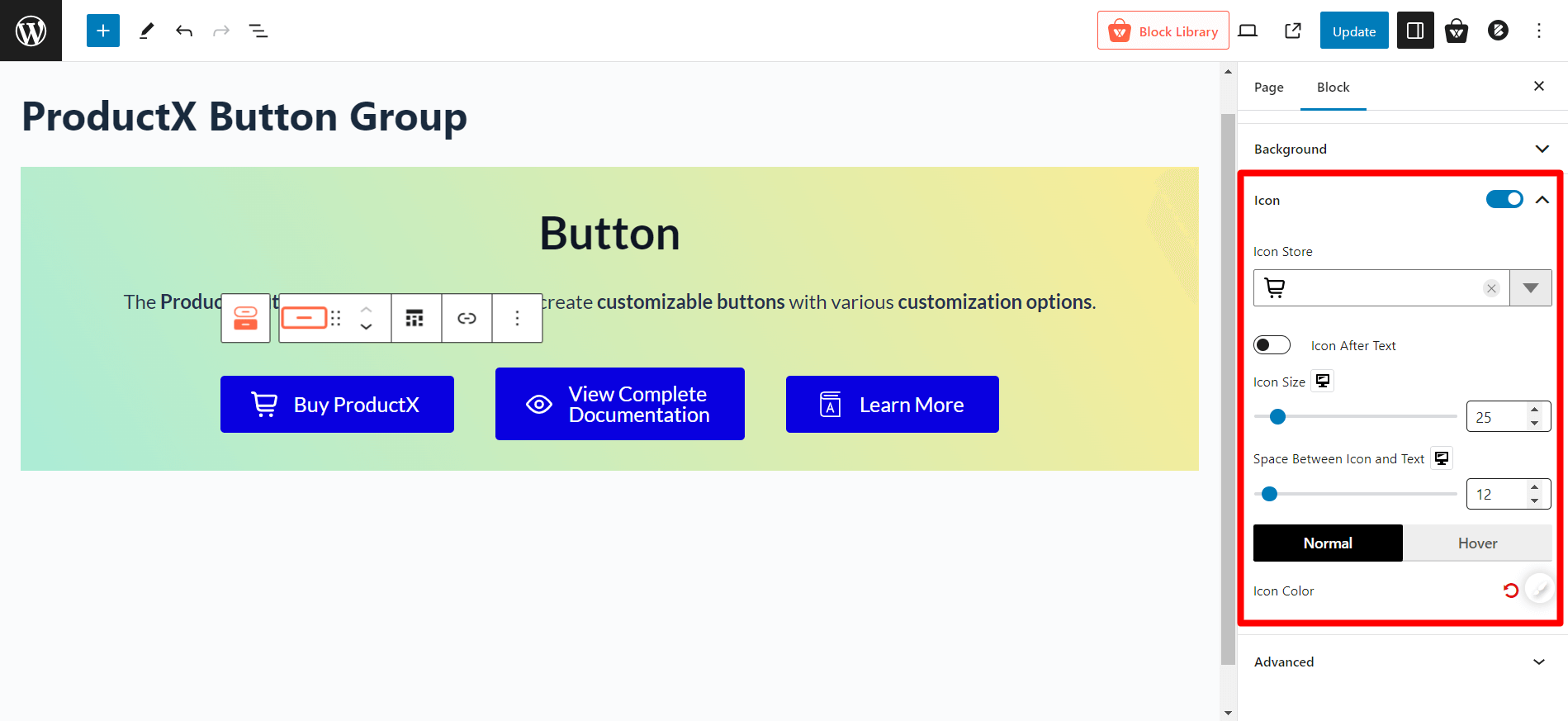Change device for Icon Size
The width and height of the screenshot is (1568, 721).
pyautogui.click(x=1323, y=381)
